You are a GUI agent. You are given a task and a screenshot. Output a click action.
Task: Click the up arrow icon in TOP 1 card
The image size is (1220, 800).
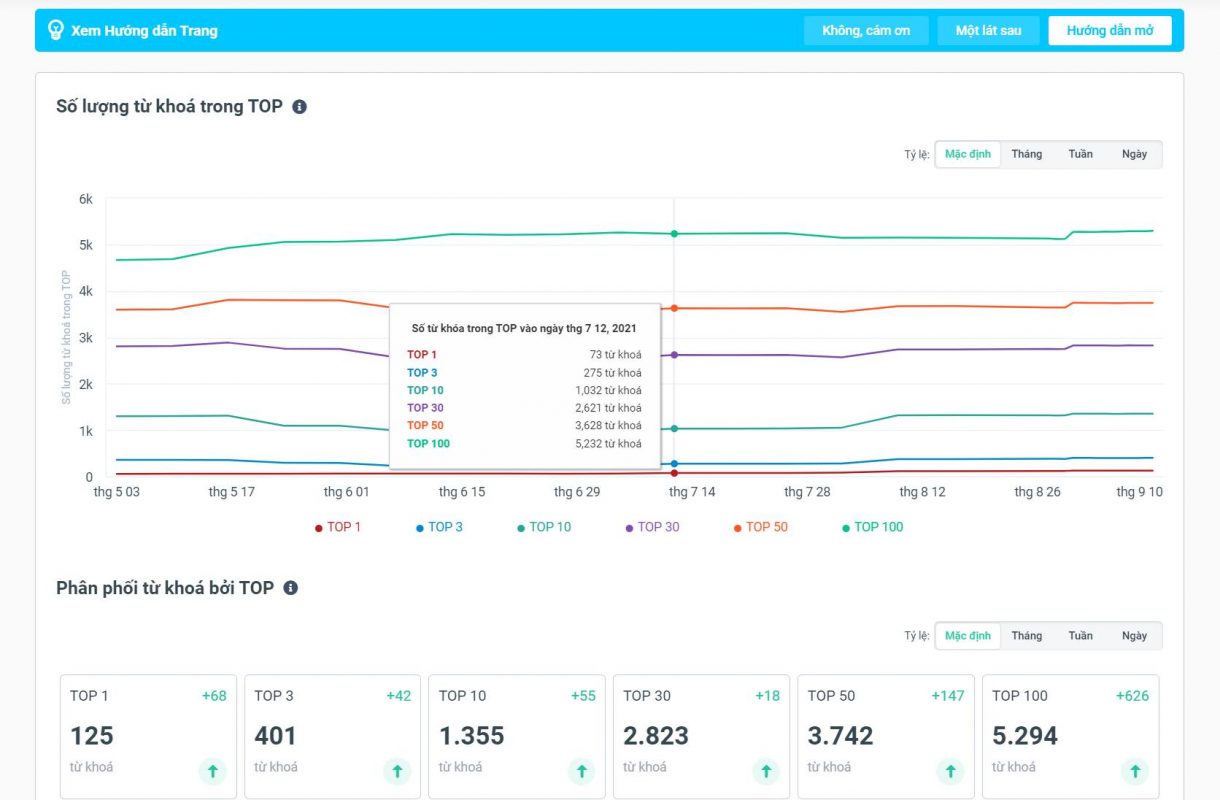click(212, 771)
